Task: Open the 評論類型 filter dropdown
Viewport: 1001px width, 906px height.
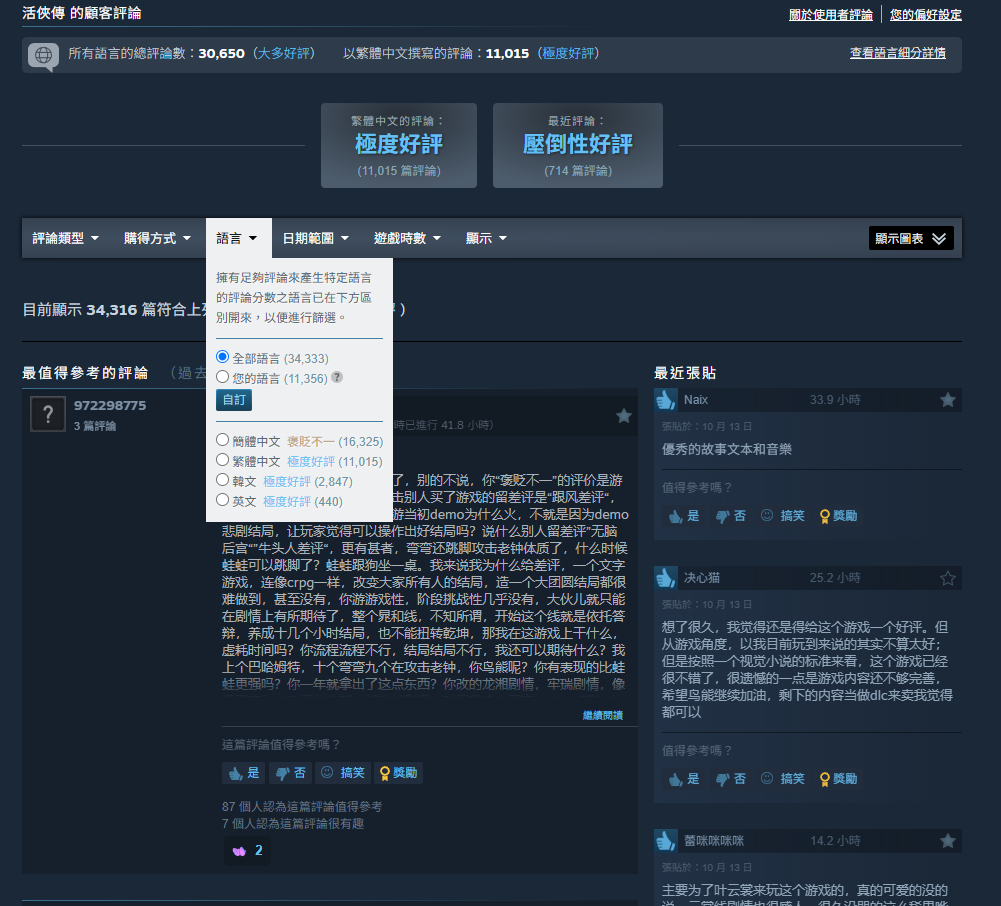Action: (x=66, y=238)
